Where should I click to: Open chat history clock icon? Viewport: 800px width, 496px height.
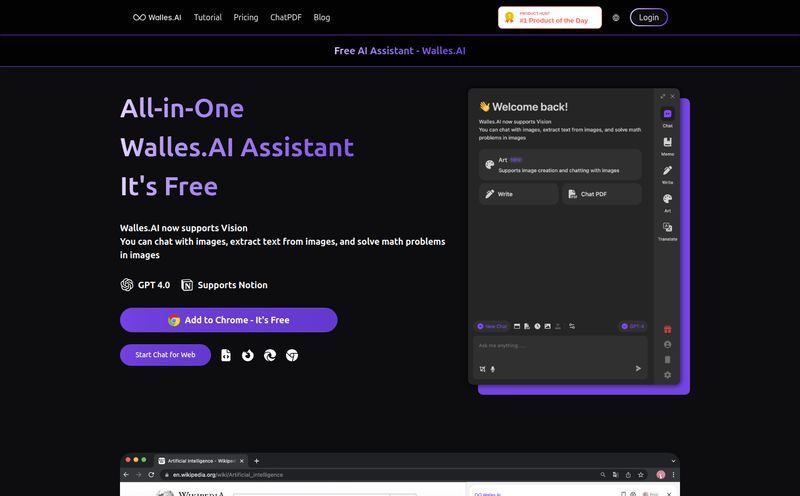click(537, 326)
